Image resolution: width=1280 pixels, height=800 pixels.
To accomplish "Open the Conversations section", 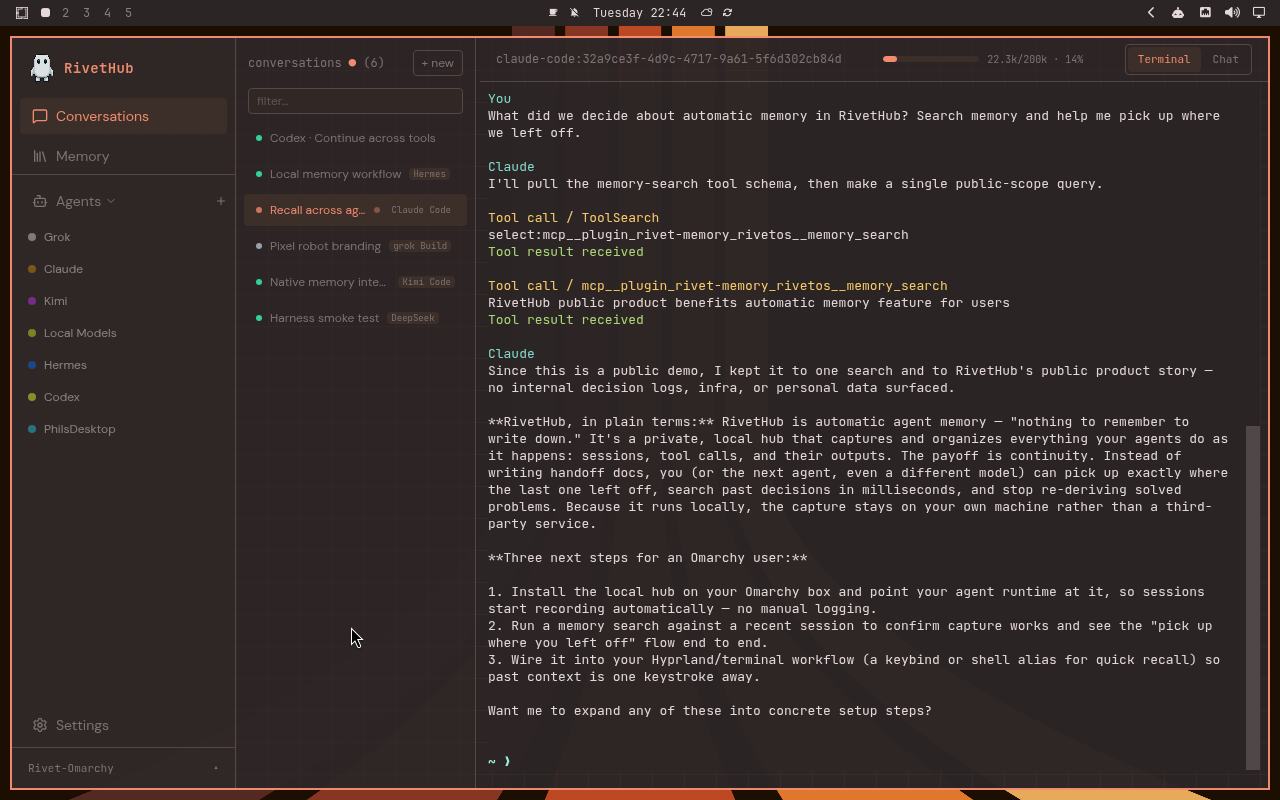I will coord(124,116).
